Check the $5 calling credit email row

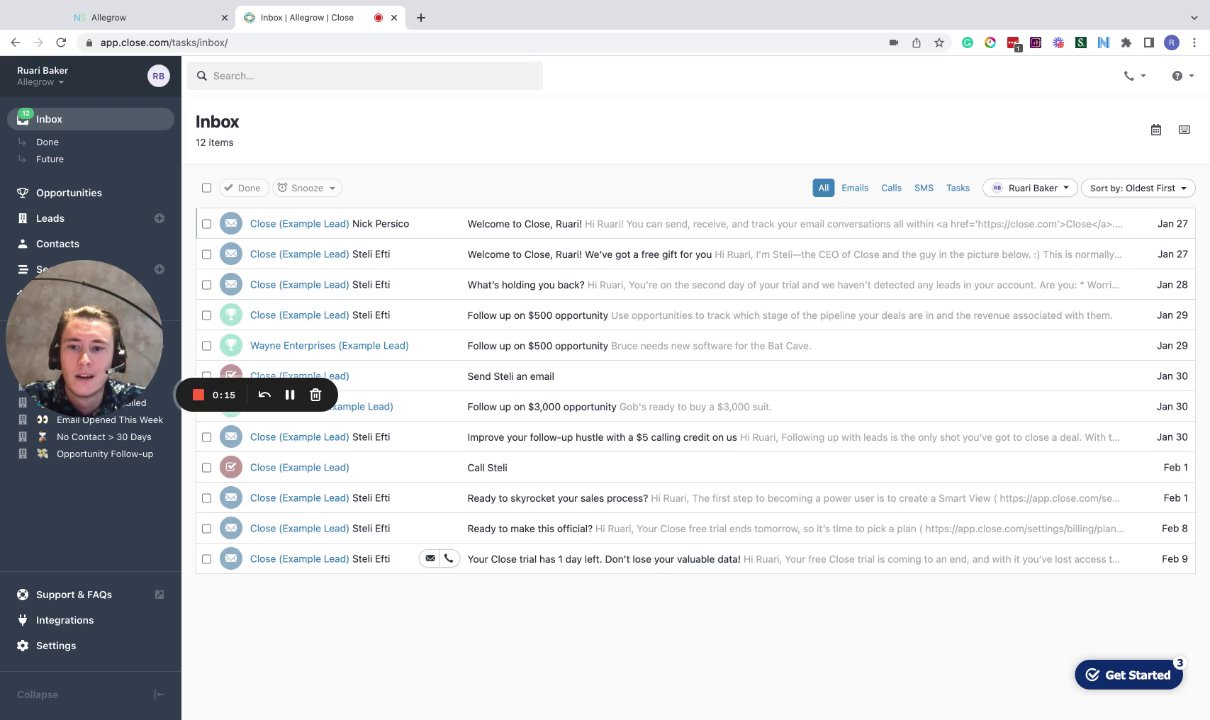pyautogui.click(x=207, y=437)
